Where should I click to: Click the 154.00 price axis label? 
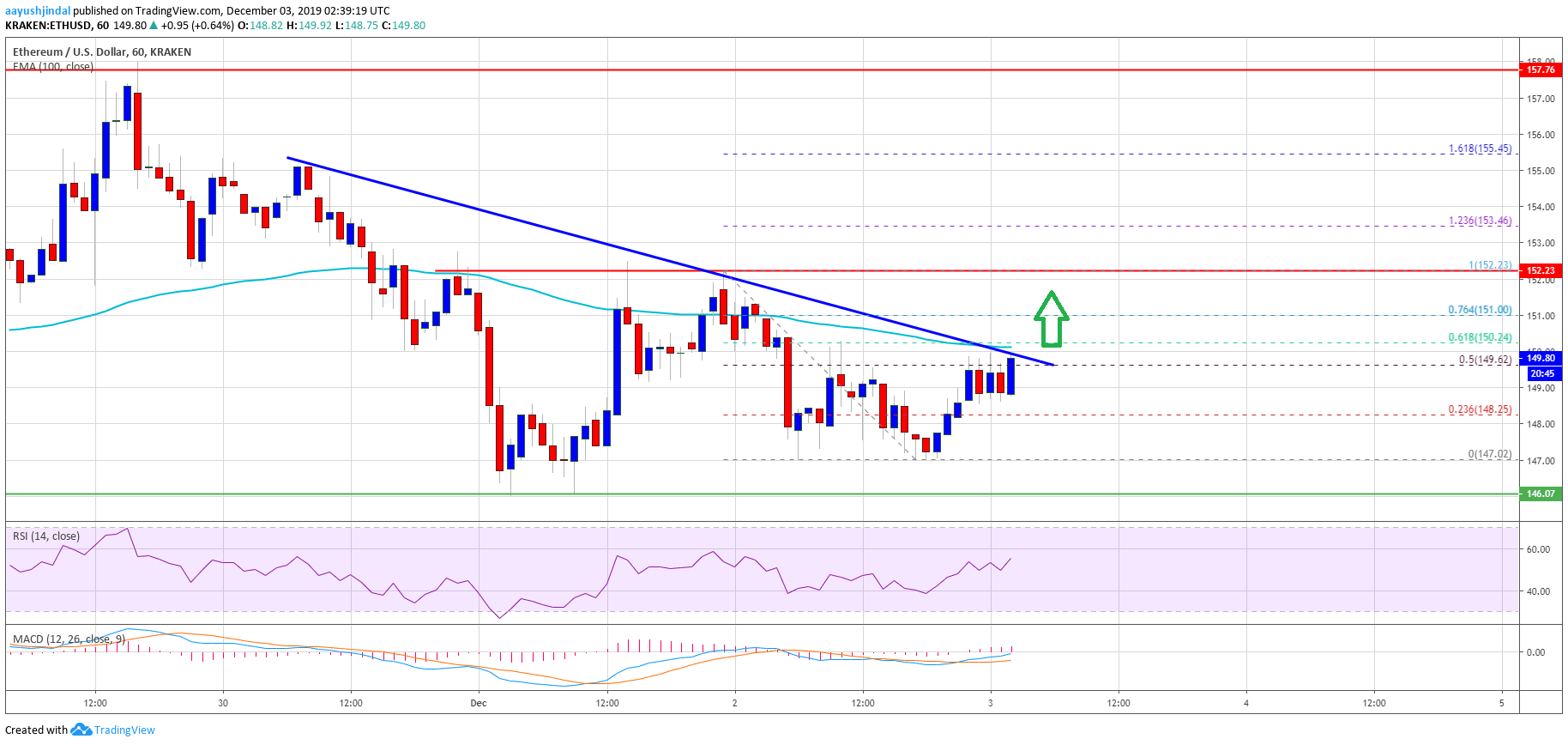click(1541, 207)
